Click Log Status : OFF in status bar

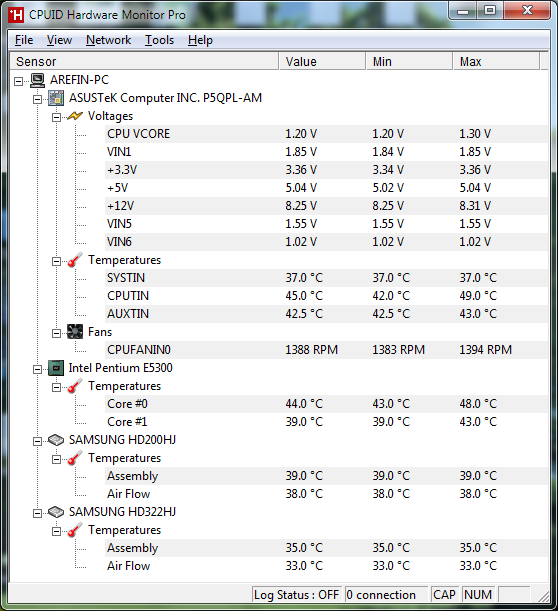[x=296, y=595]
